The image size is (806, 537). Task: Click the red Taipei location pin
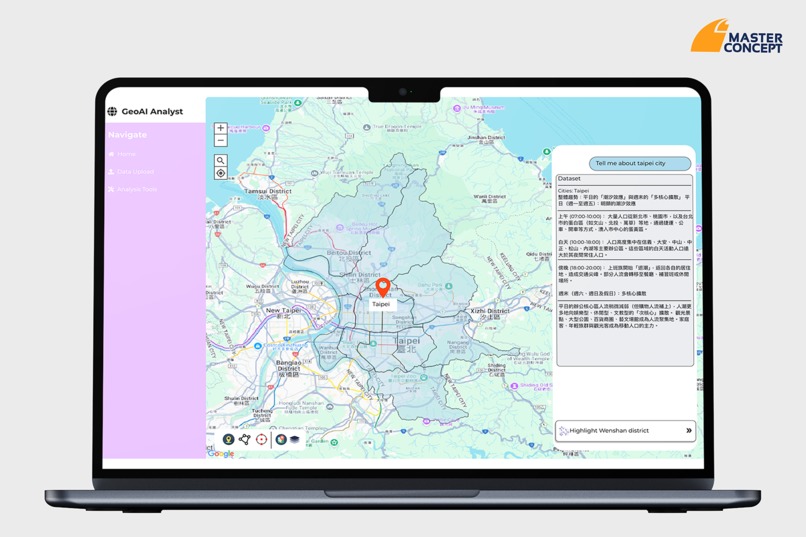click(382, 287)
